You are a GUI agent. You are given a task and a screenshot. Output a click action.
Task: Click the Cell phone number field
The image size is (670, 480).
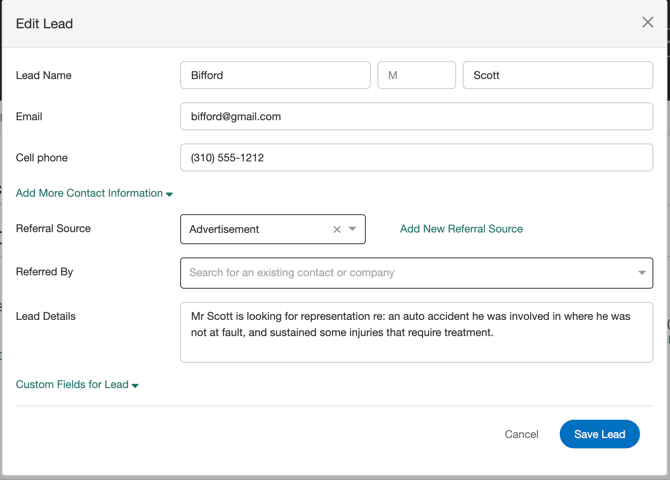(416, 157)
